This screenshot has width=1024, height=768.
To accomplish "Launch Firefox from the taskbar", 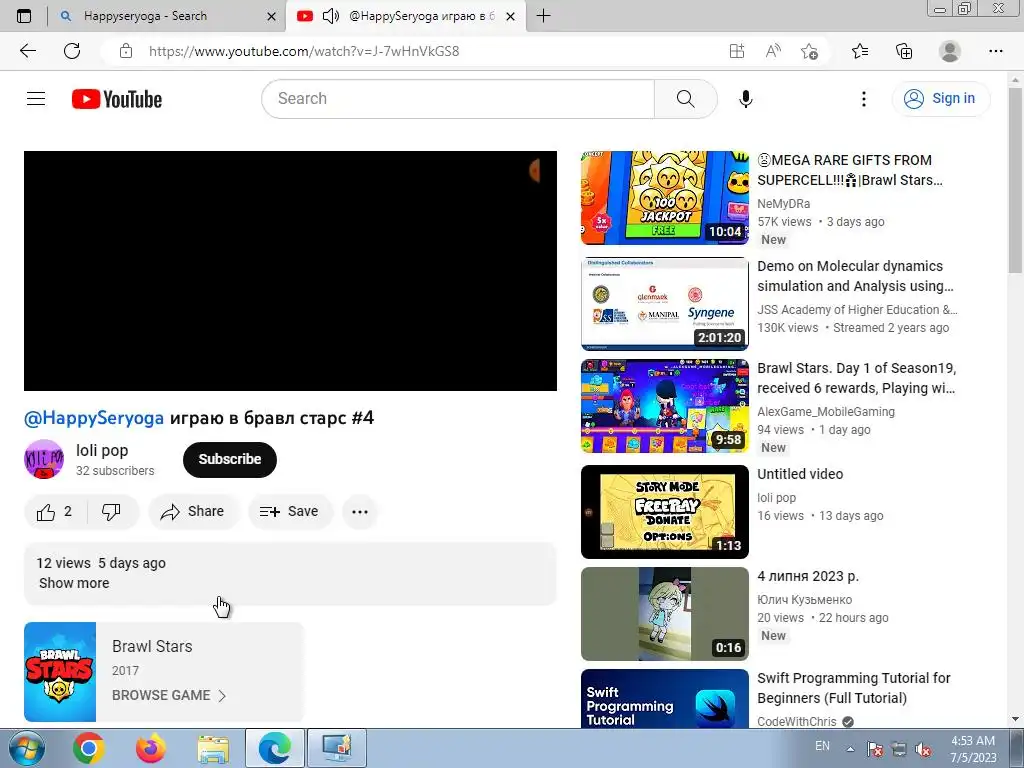I will [151, 748].
